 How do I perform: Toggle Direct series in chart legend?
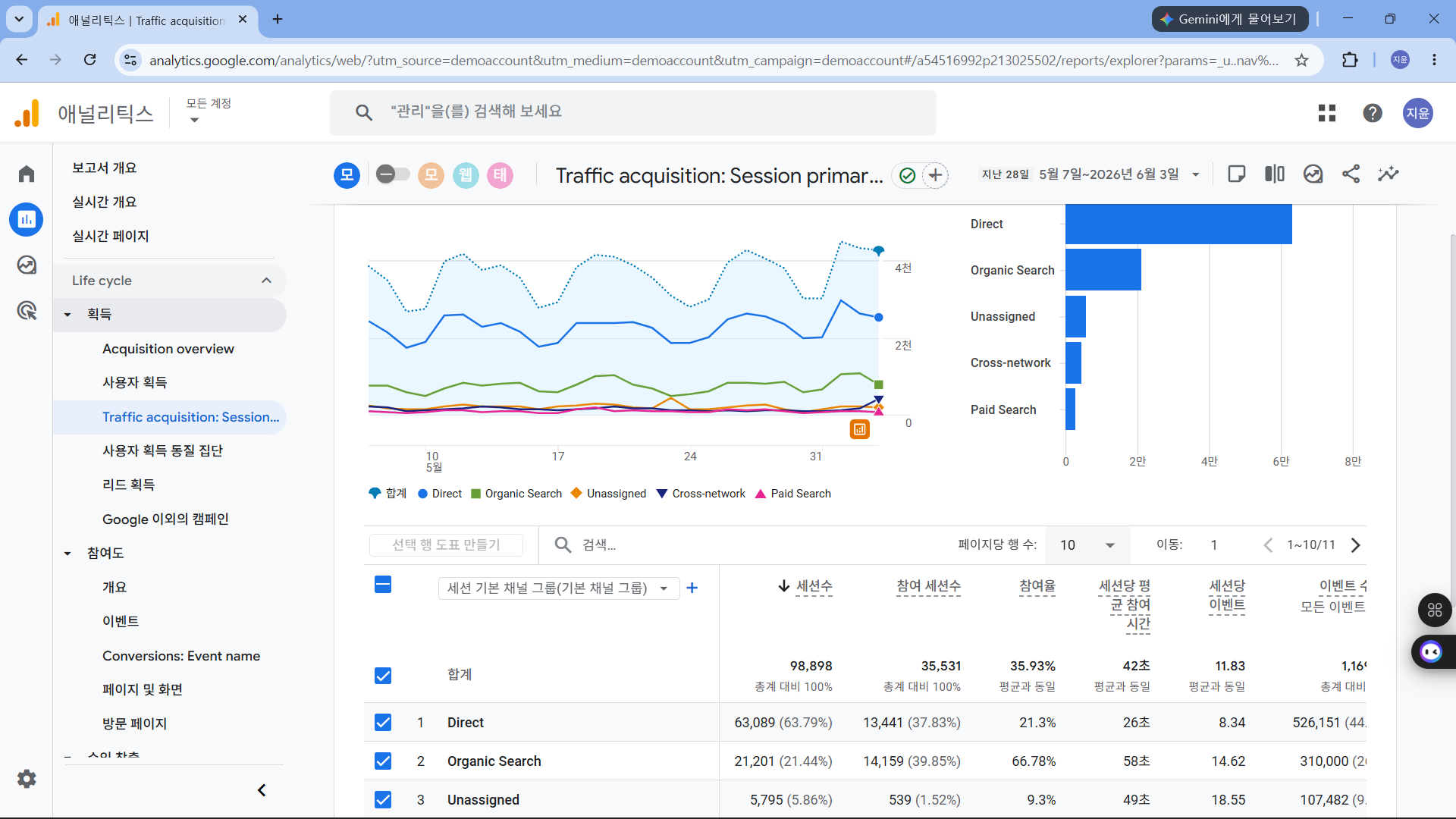(x=440, y=494)
